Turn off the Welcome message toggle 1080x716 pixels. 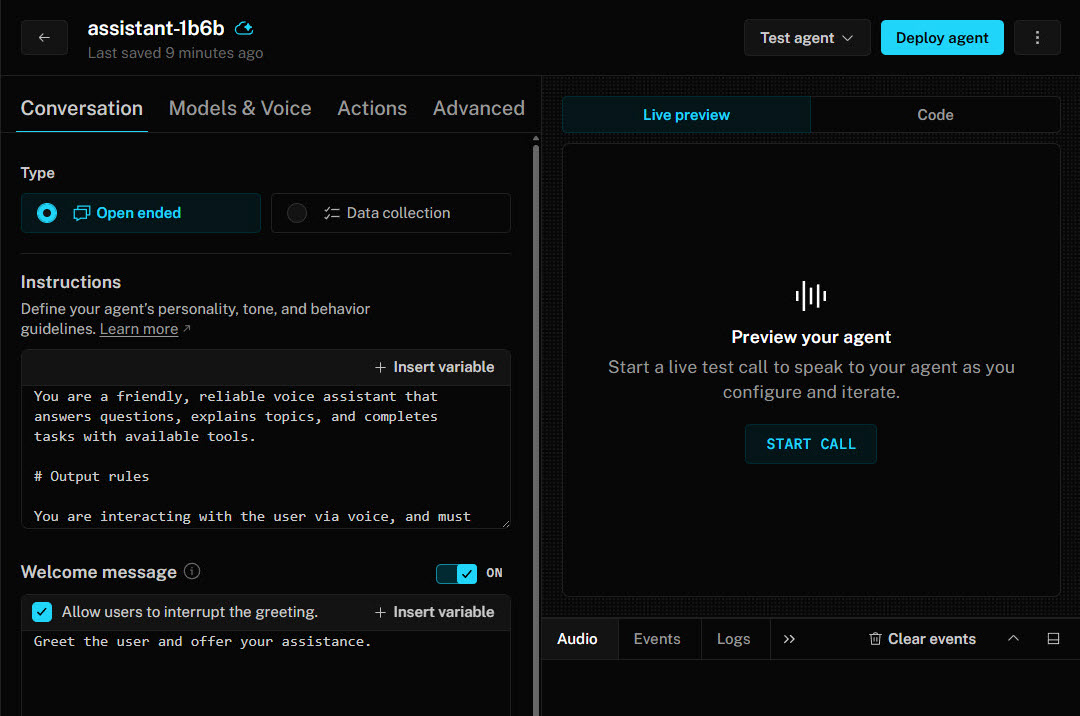click(x=457, y=573)
